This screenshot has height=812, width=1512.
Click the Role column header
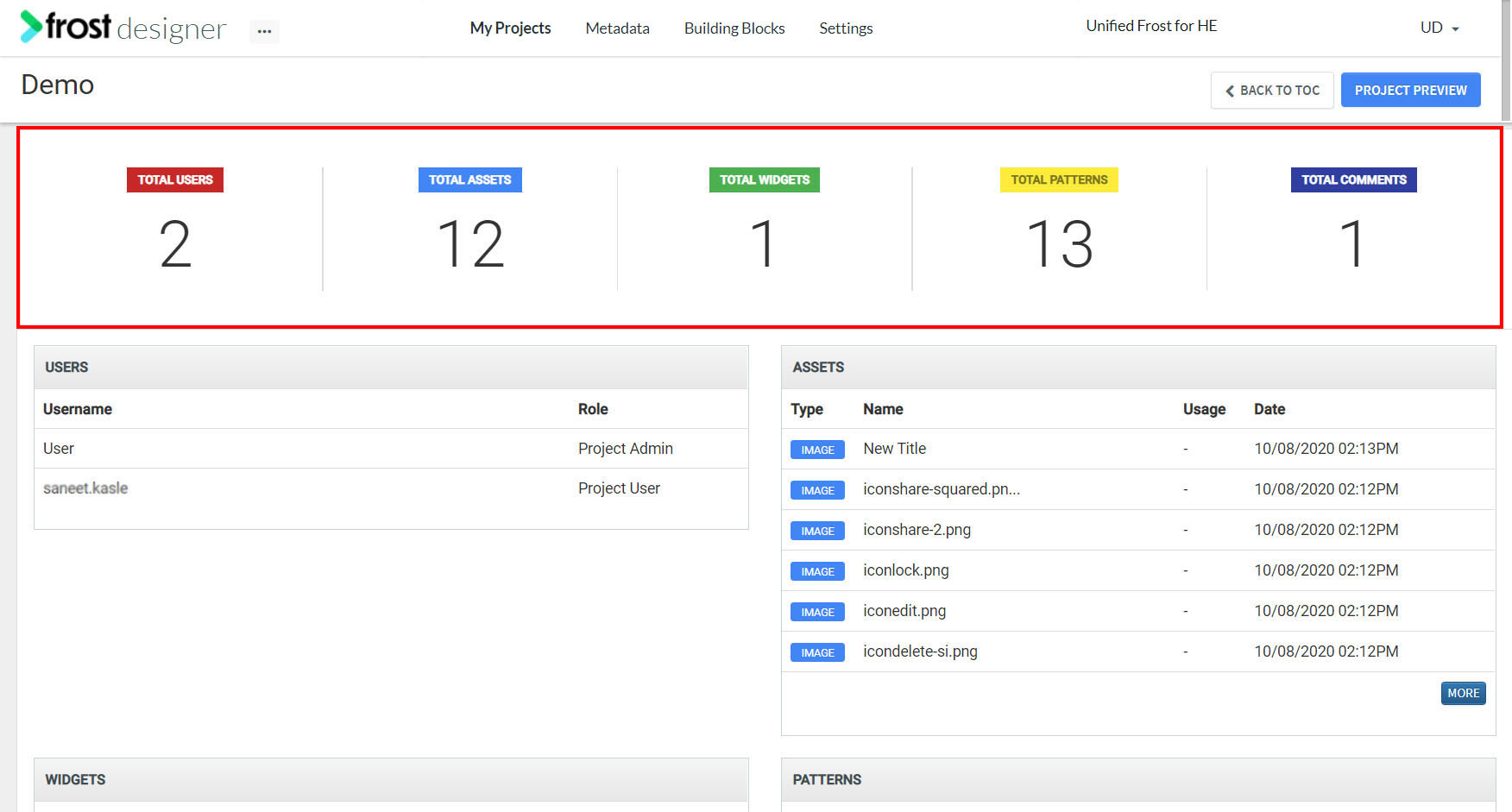click(x=593, y=409)
